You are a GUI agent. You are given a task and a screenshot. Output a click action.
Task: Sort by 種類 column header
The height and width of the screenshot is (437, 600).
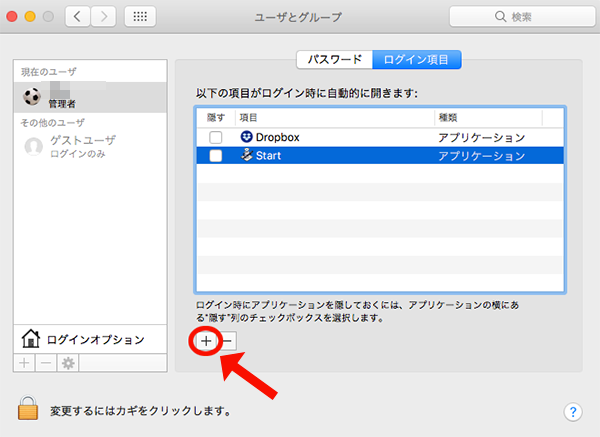[488, 117]
